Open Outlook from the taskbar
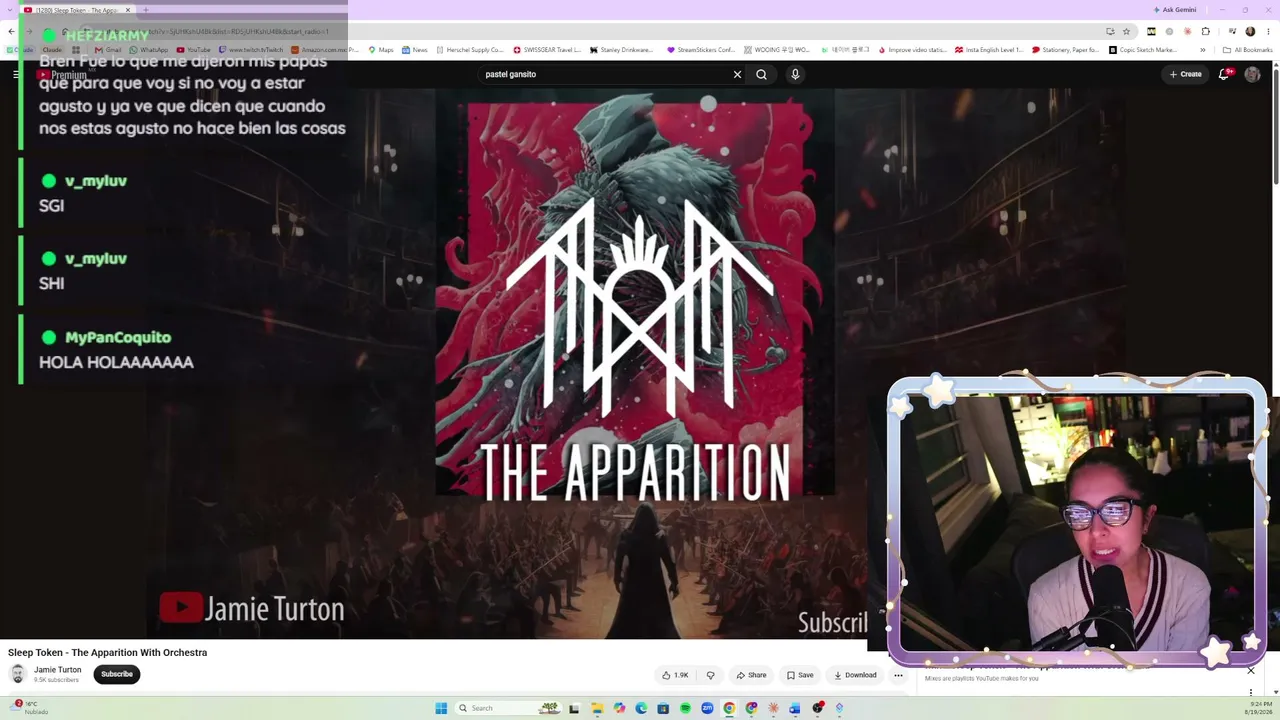This screenshot has height=720, width=1280. 795,708
